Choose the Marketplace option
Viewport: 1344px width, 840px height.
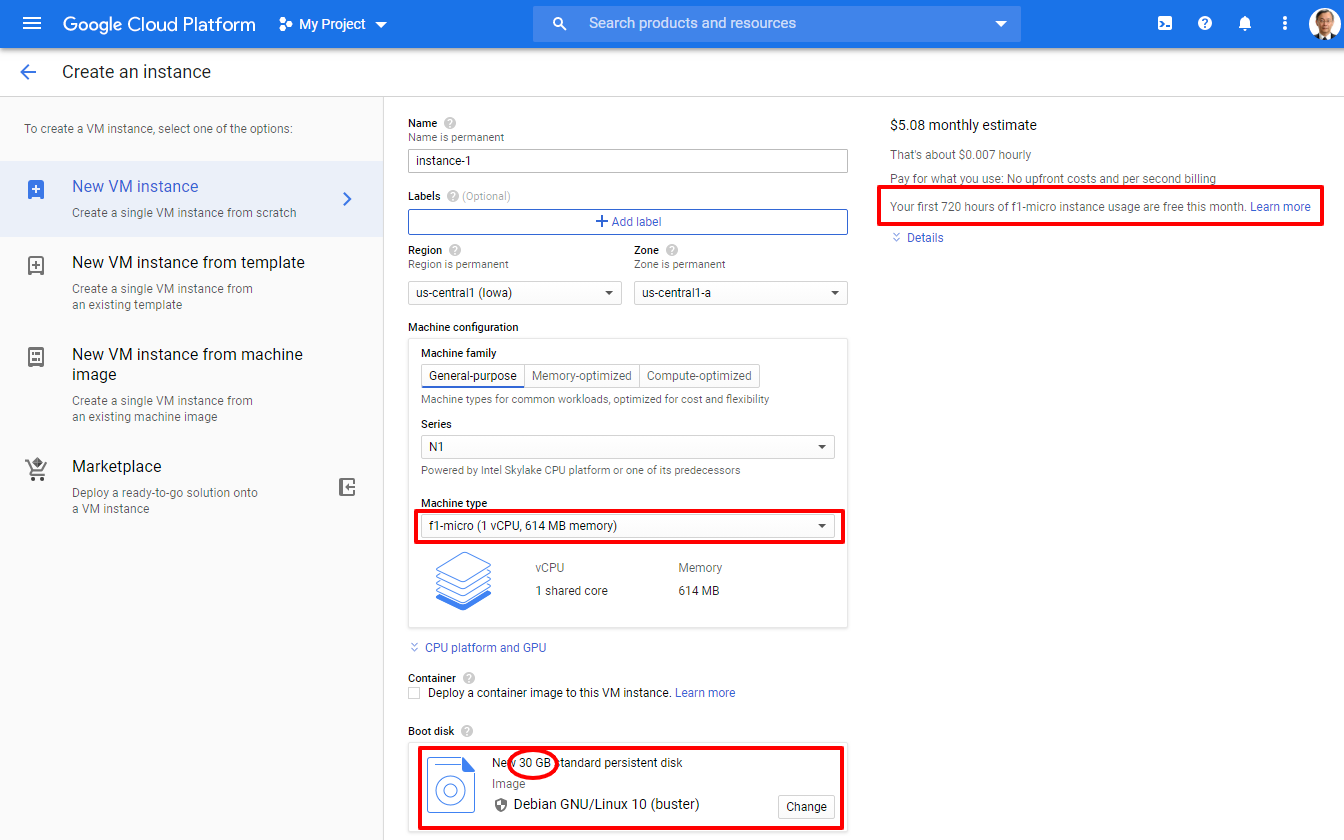tap(191, 487)
